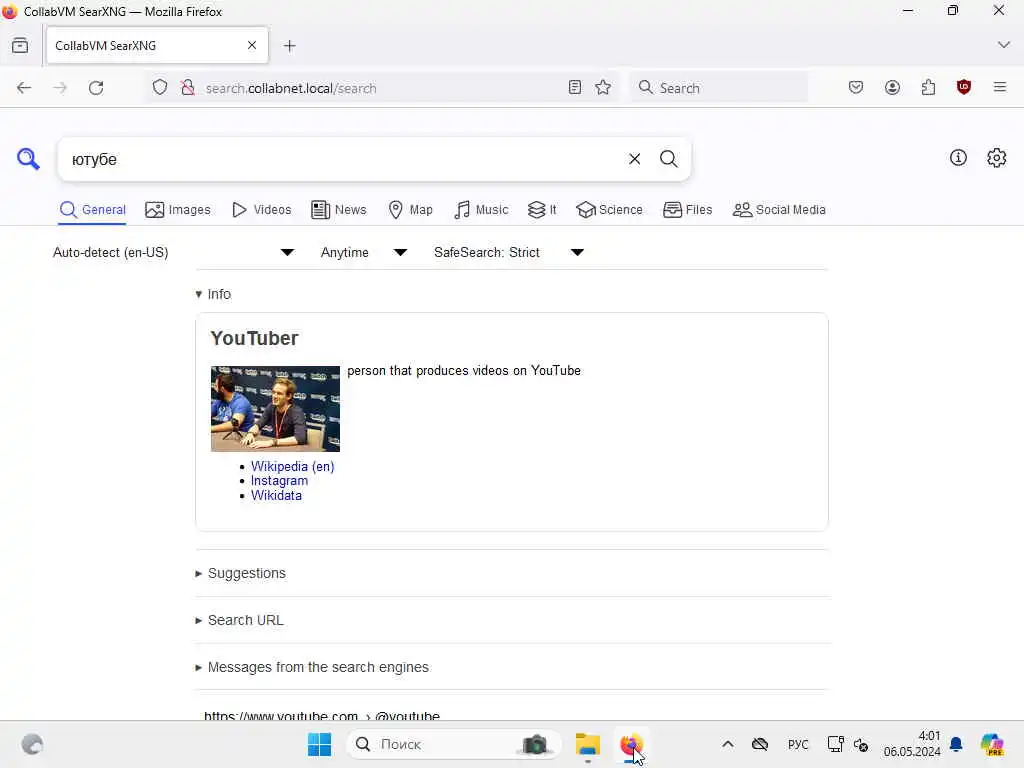Toggle reader view icon in address bar
The height and width of the screenshot is (768, 1024).
(x=574, y=88)
